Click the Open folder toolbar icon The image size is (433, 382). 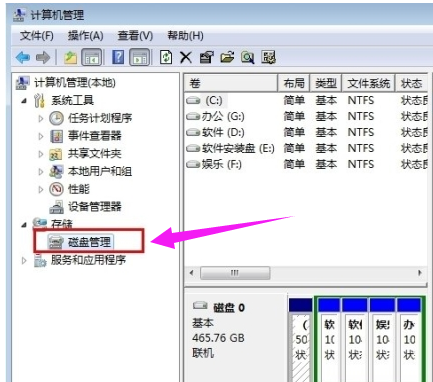[x=227, y=57]
